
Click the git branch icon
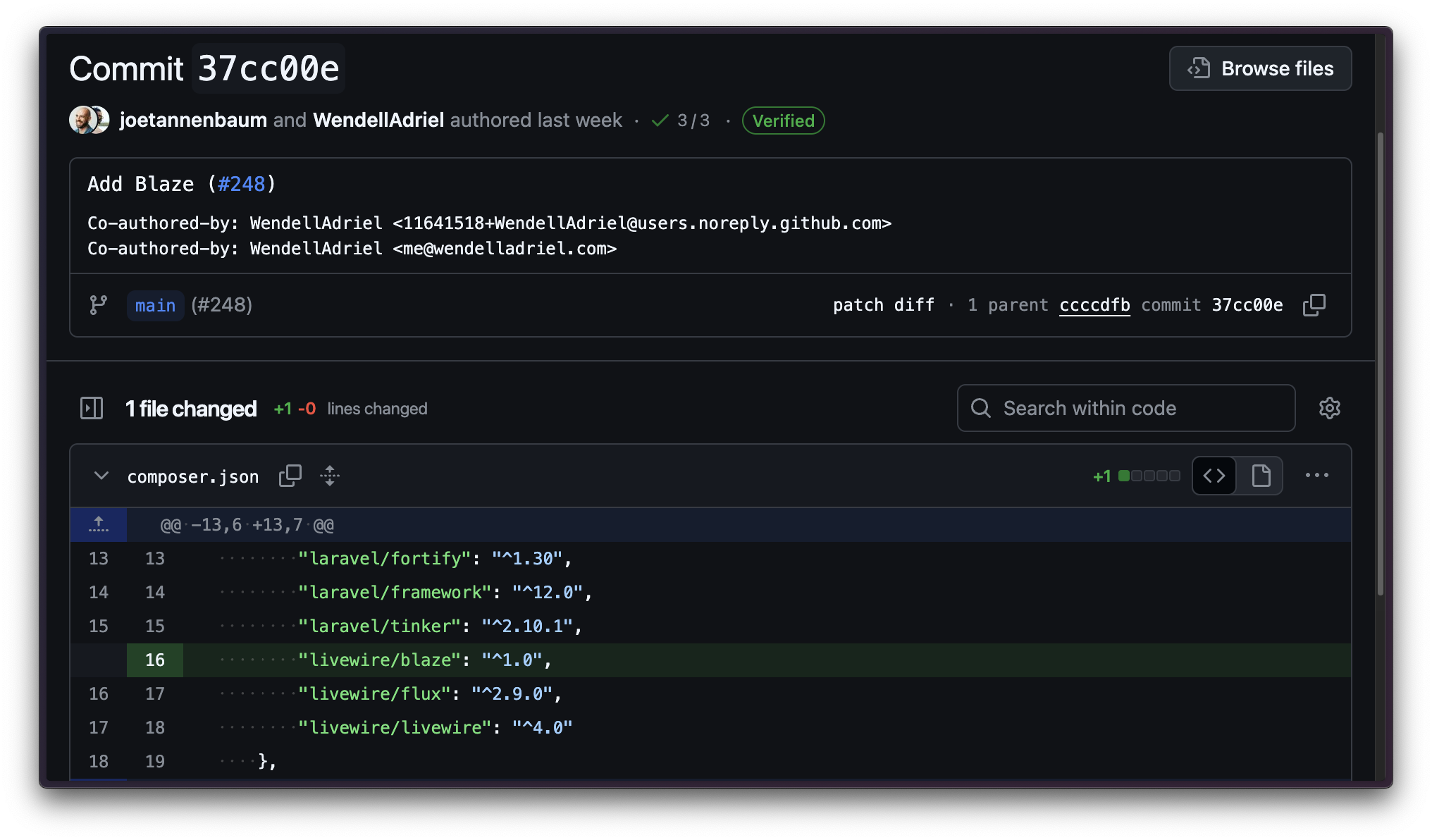pos(99,305)
